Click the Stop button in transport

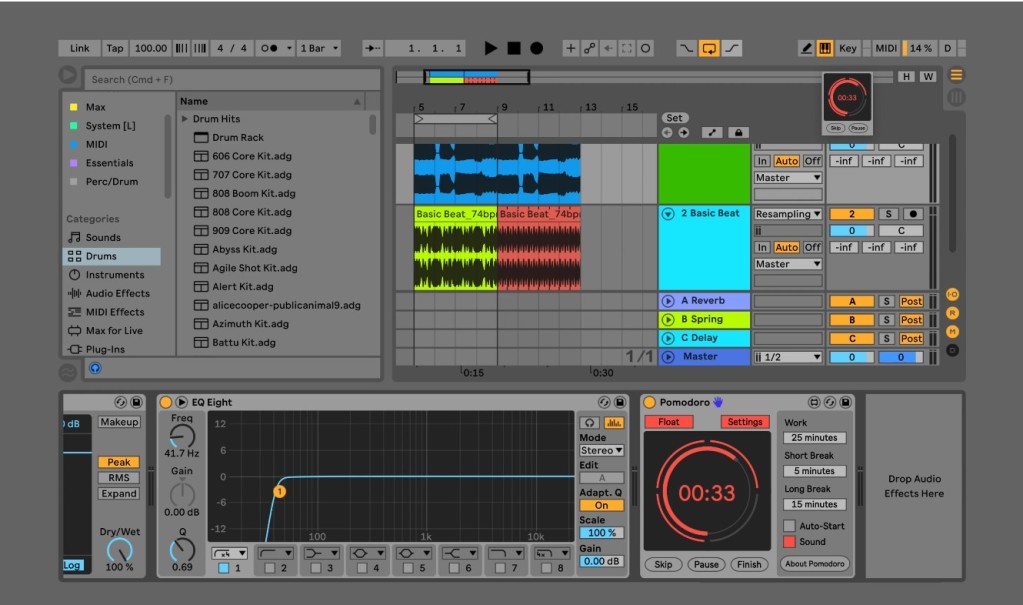(513, 48)
